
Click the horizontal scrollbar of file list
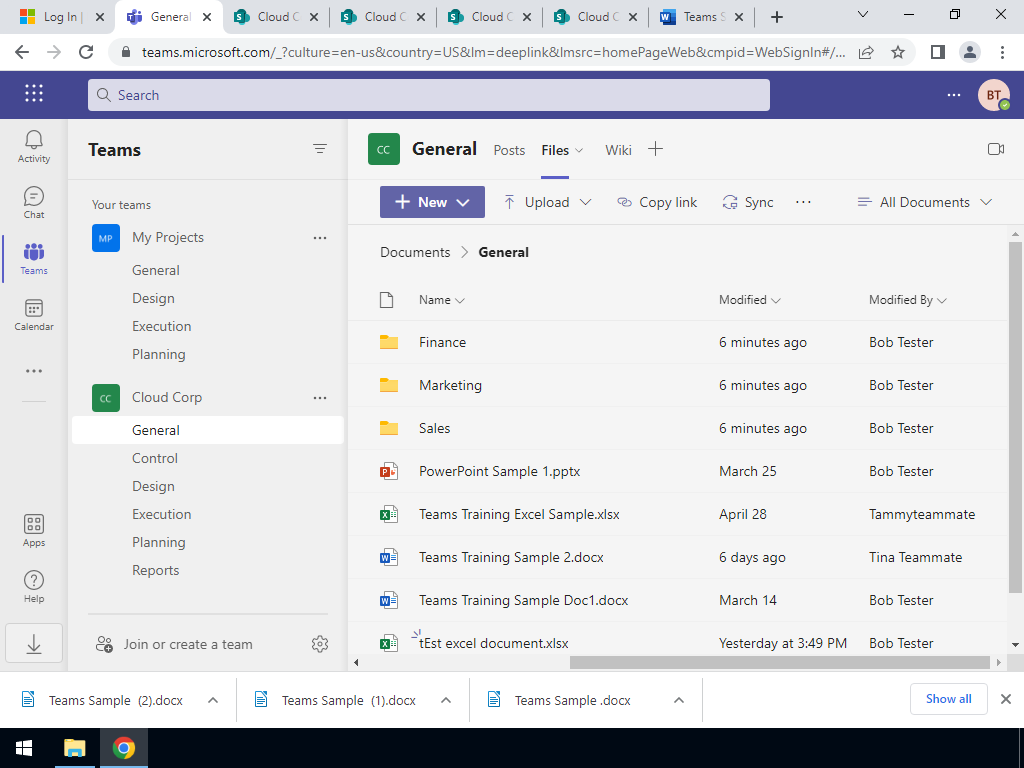click(780, 662)
